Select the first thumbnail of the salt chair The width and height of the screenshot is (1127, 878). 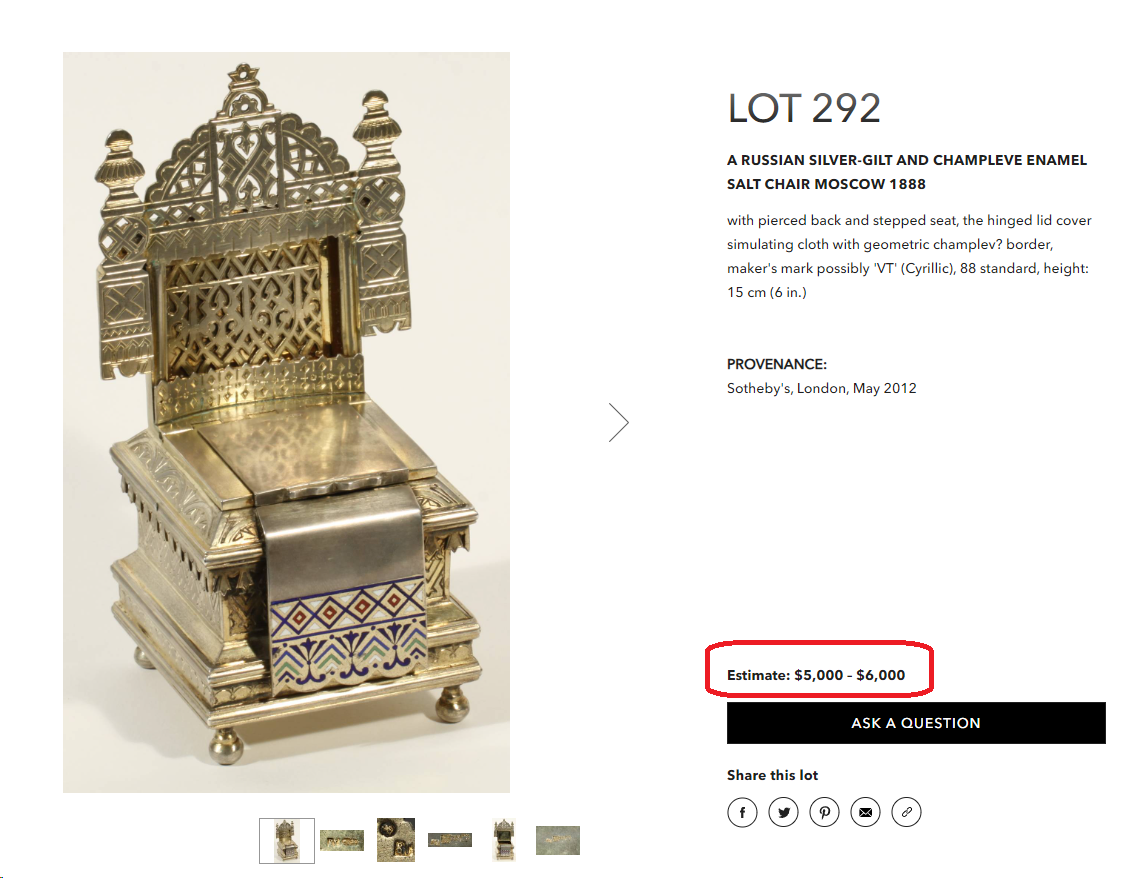287,840
